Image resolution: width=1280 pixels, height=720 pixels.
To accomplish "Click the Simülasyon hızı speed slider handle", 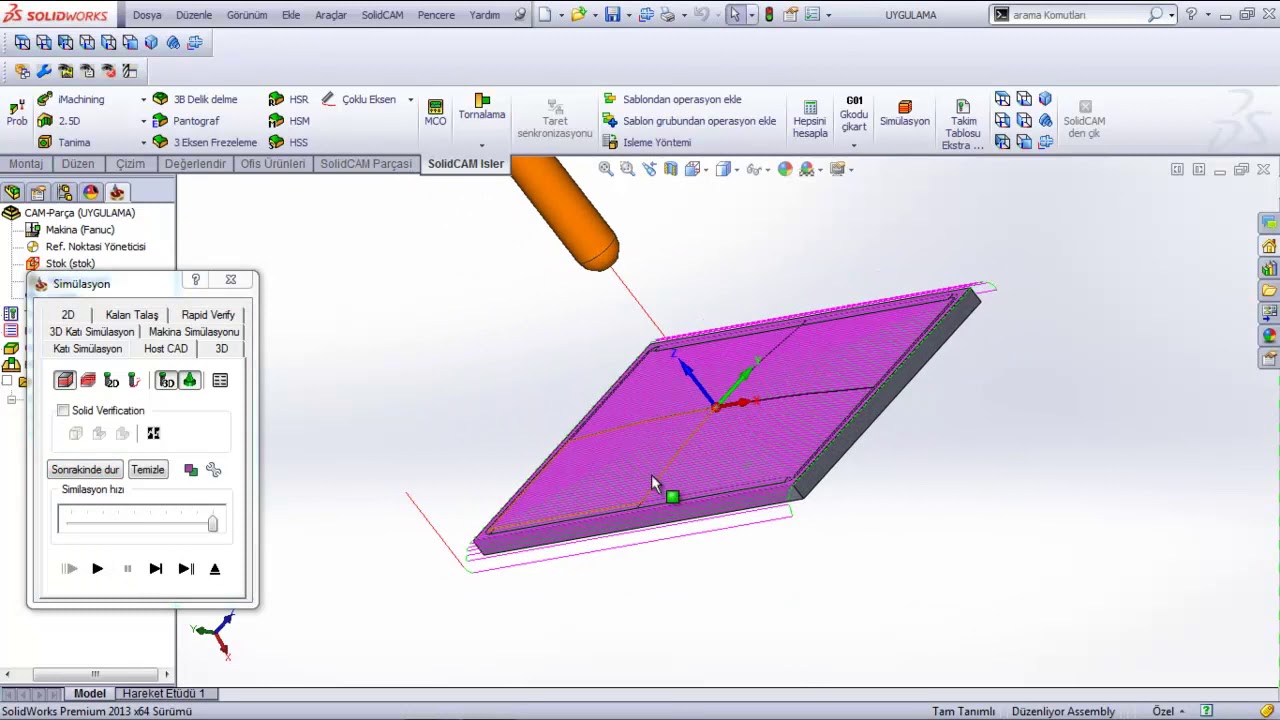I will 212,523.
